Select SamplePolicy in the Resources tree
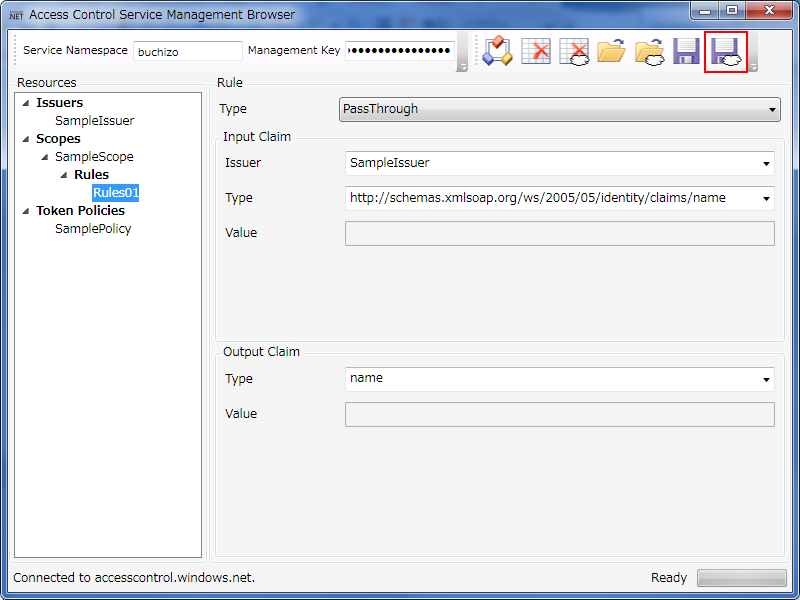Image resolution: width=800 pixels, height=600 pixels. pos(93,229)
